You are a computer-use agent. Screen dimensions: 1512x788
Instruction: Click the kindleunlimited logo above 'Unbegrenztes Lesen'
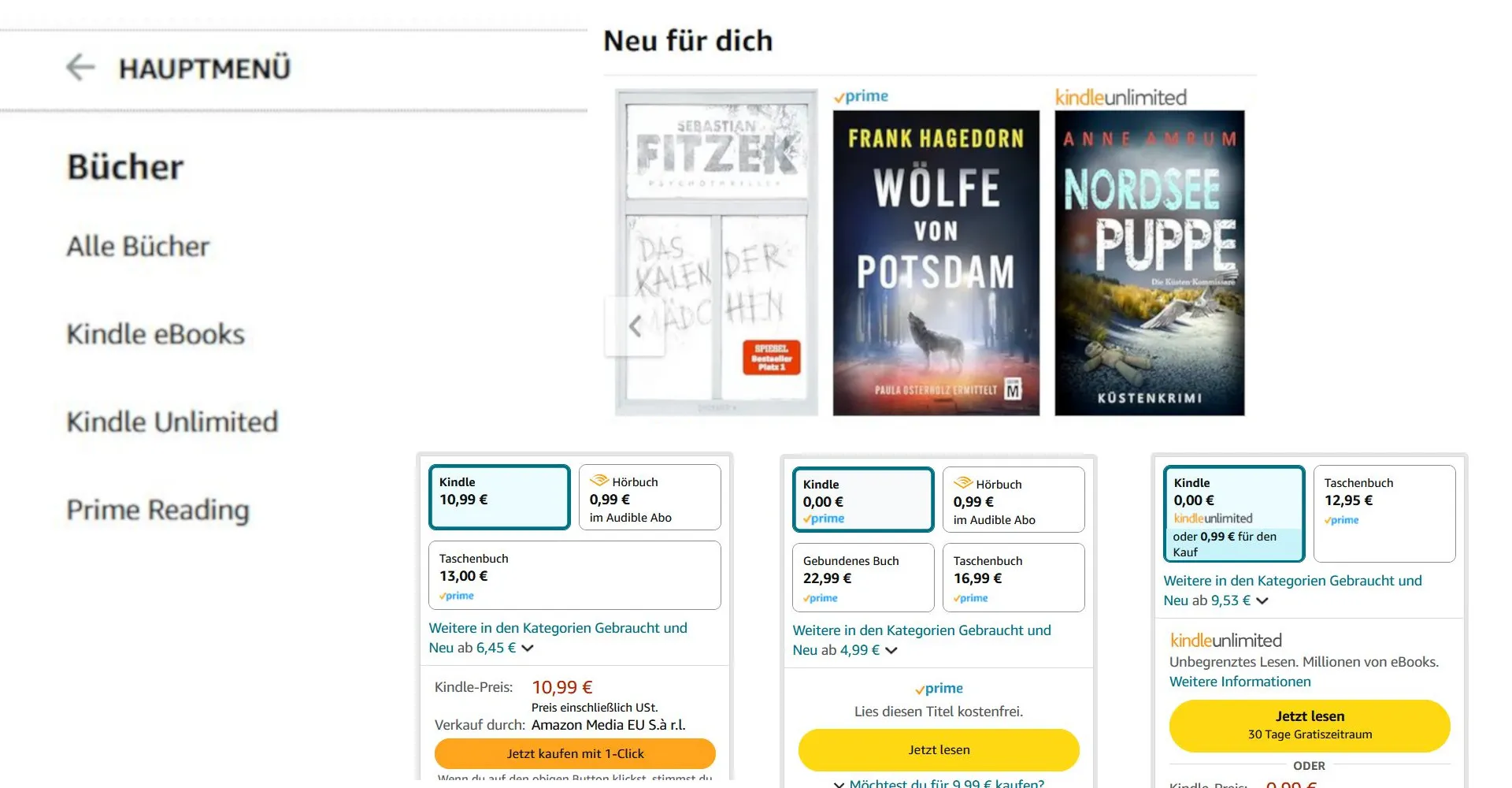[x=1225, y=640]
